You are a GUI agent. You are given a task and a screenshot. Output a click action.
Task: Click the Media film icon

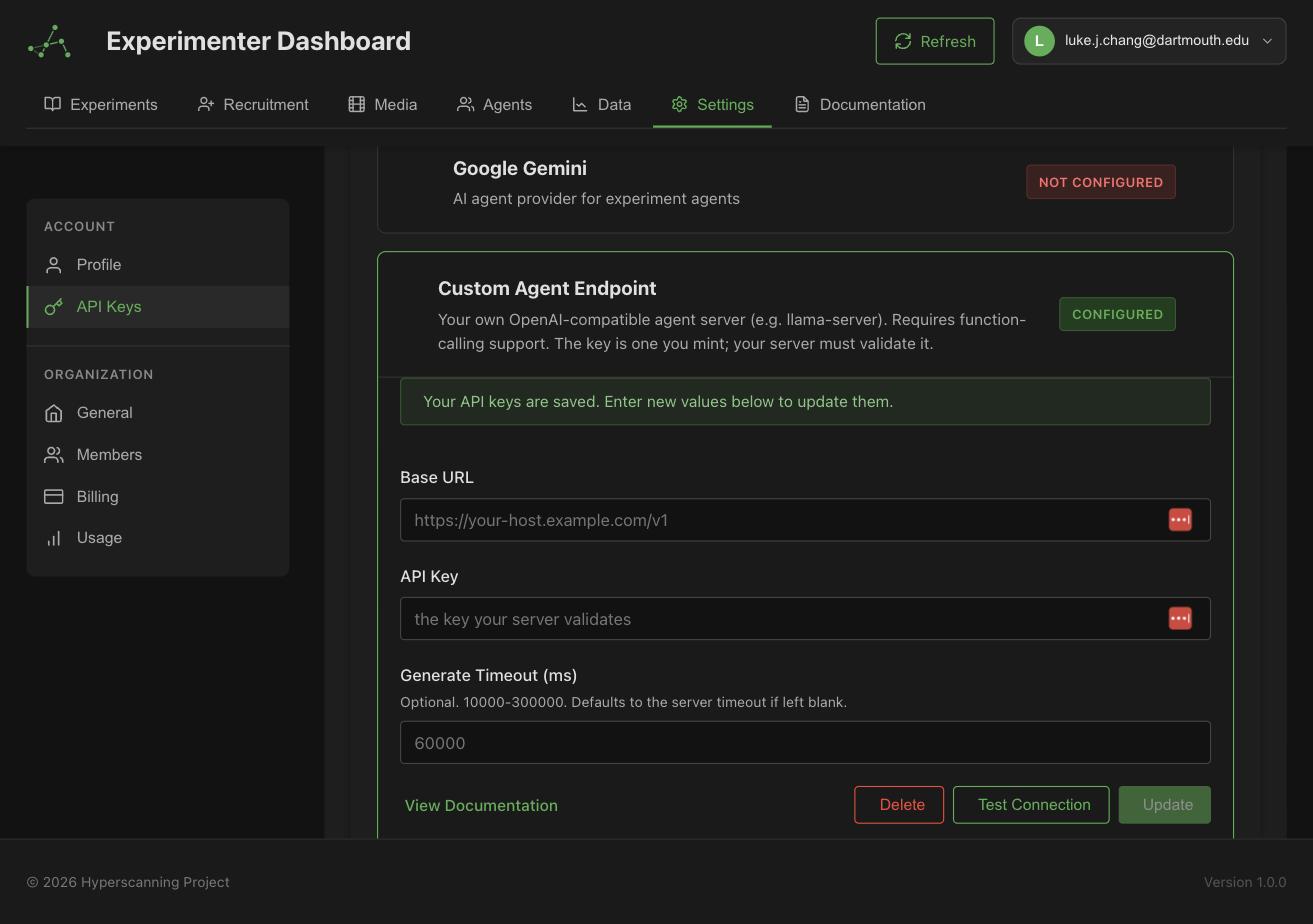click(x=356, y=104)
